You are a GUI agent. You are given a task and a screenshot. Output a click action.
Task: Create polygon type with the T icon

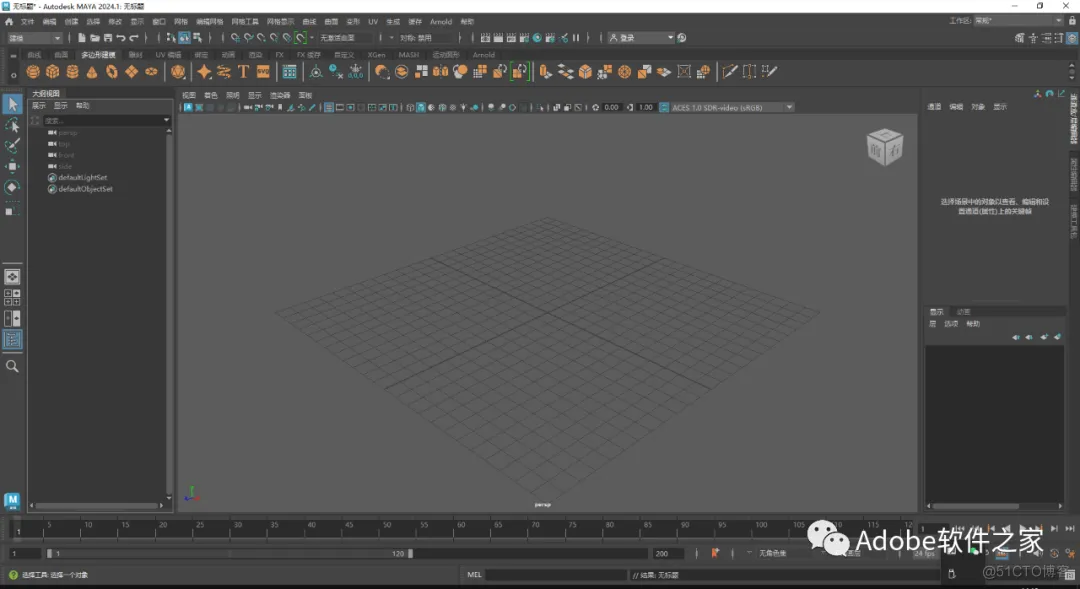pos(243,72)
